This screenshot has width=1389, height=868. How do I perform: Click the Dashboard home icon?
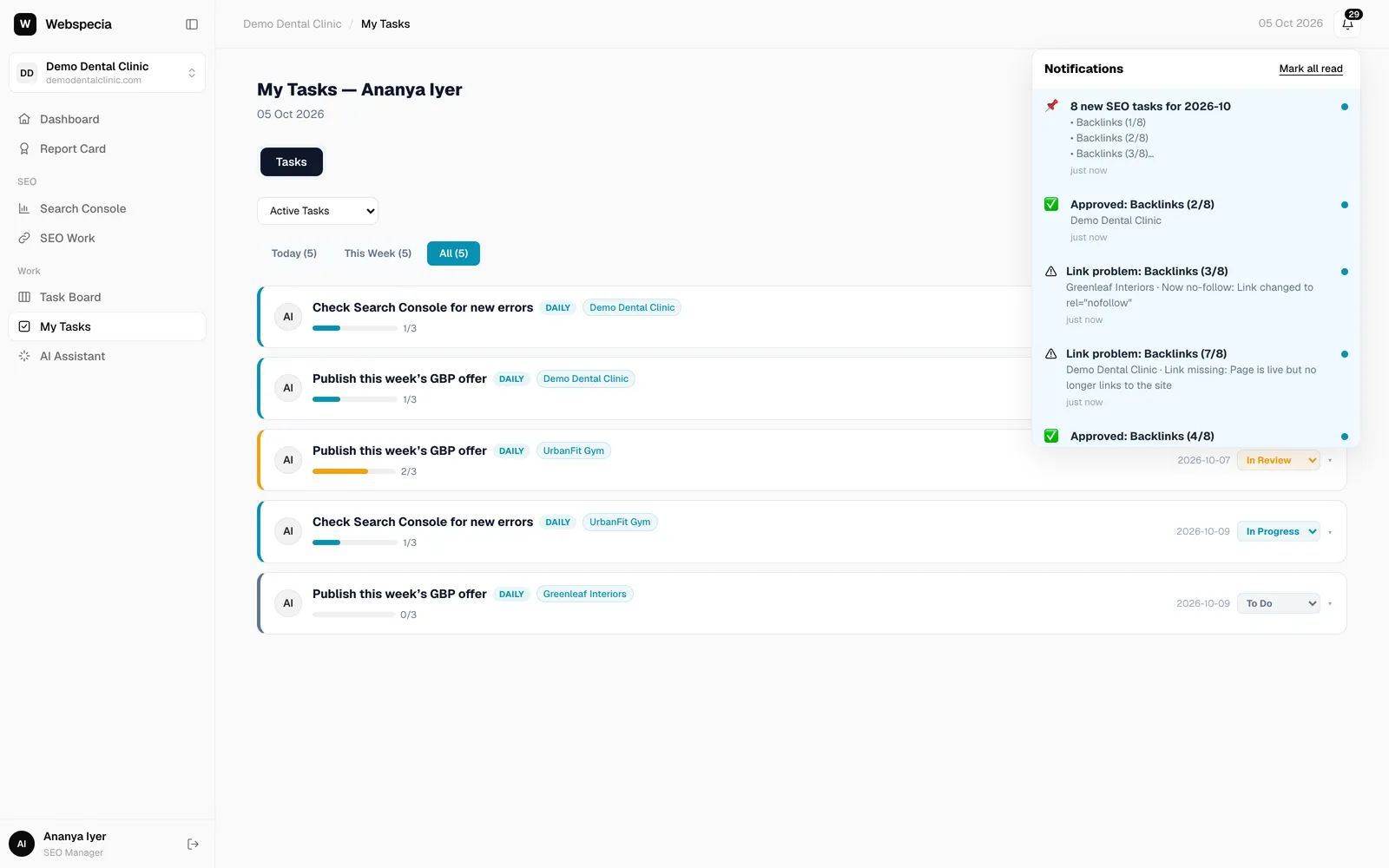(x=24, y=119)
